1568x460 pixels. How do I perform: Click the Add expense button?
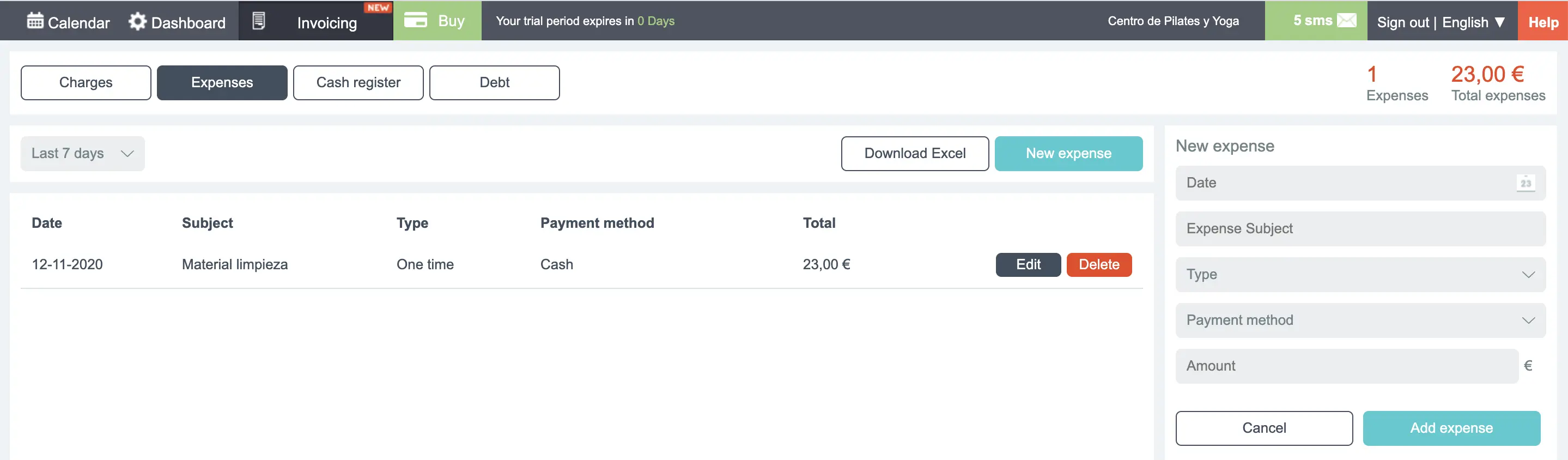point(1451,428)
